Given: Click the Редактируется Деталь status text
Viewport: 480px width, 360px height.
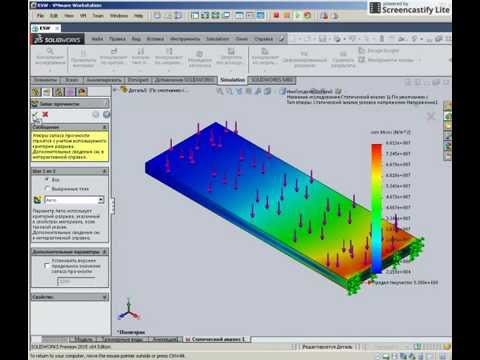Looking at the screenshot, I should pyautogui.click(x=327, y=347).
